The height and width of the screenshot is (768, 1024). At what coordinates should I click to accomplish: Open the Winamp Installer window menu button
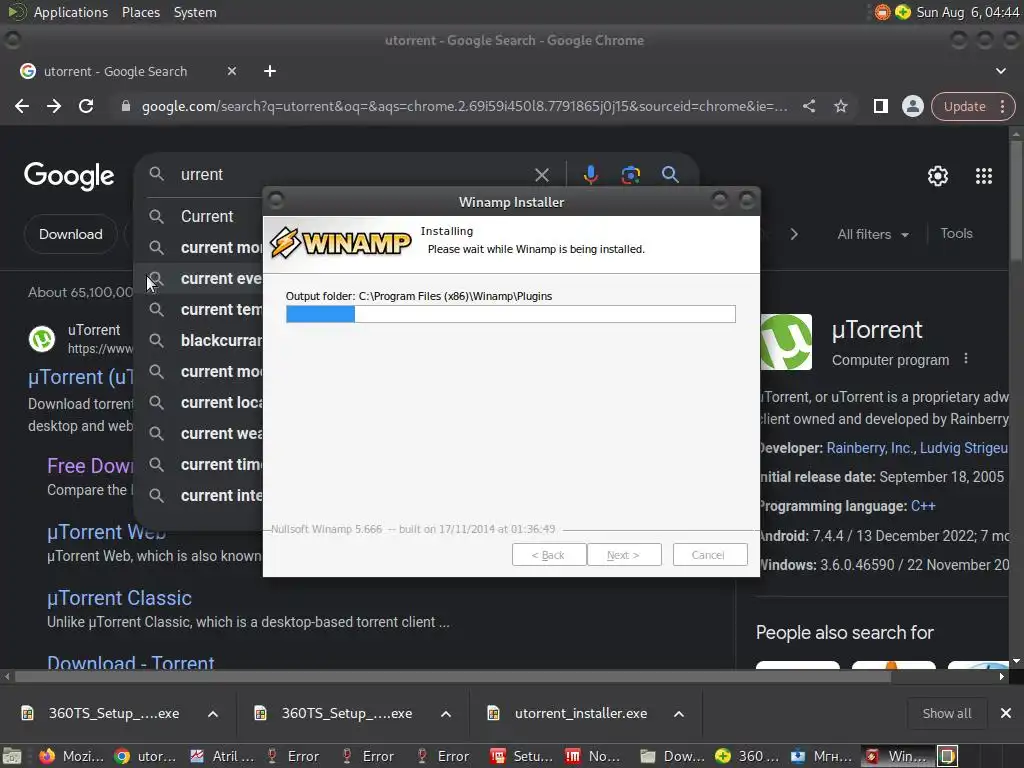click(x=276, y=200)
